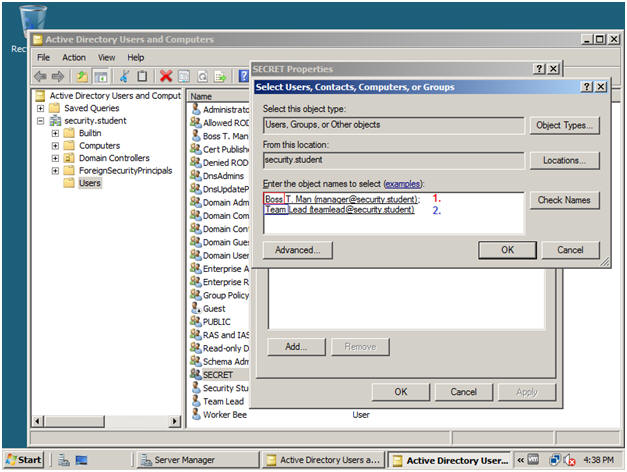Click OK in Select Users dialog
The image size is (627, 472).
pos(507,250)
